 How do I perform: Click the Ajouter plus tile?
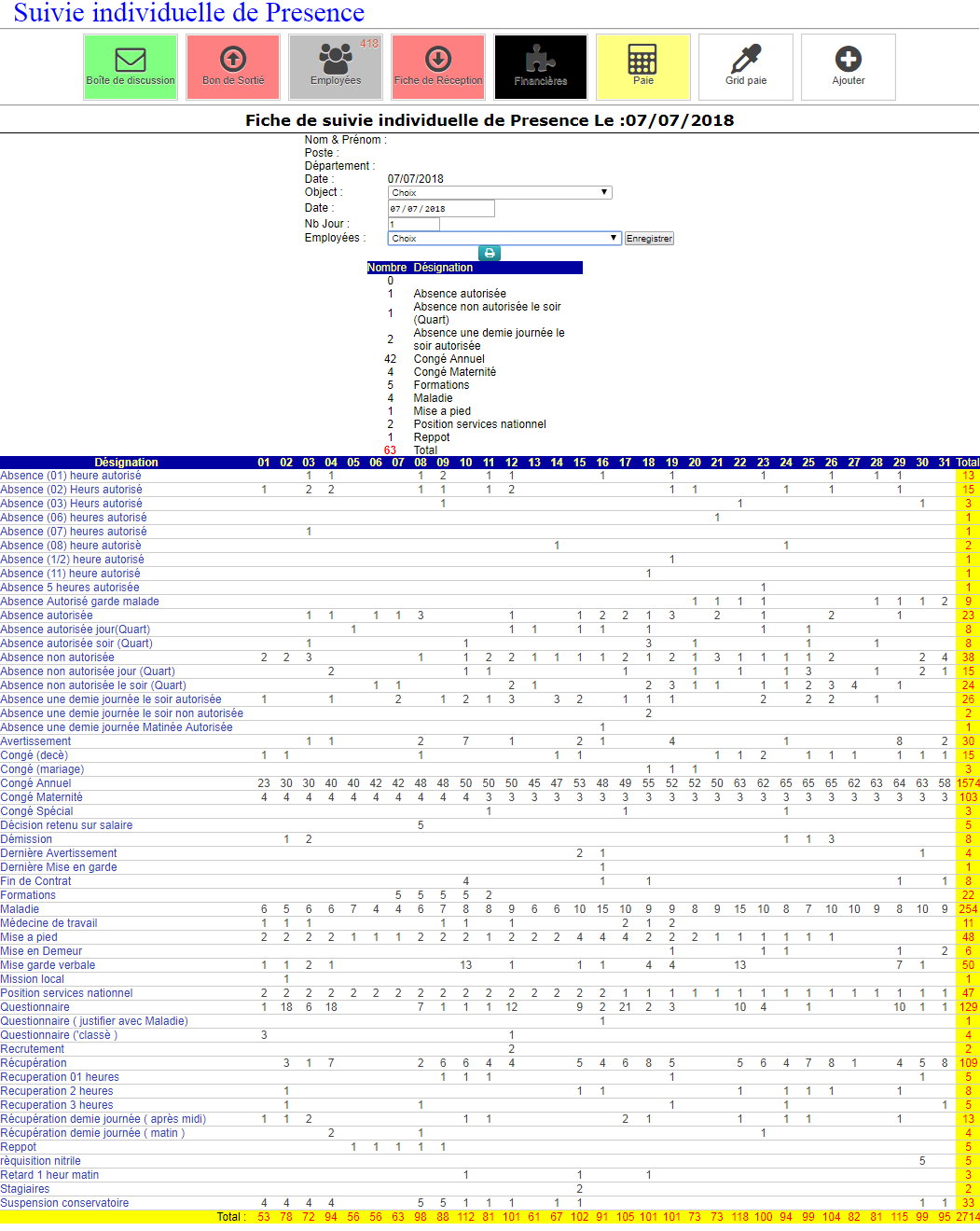[849, 67]
